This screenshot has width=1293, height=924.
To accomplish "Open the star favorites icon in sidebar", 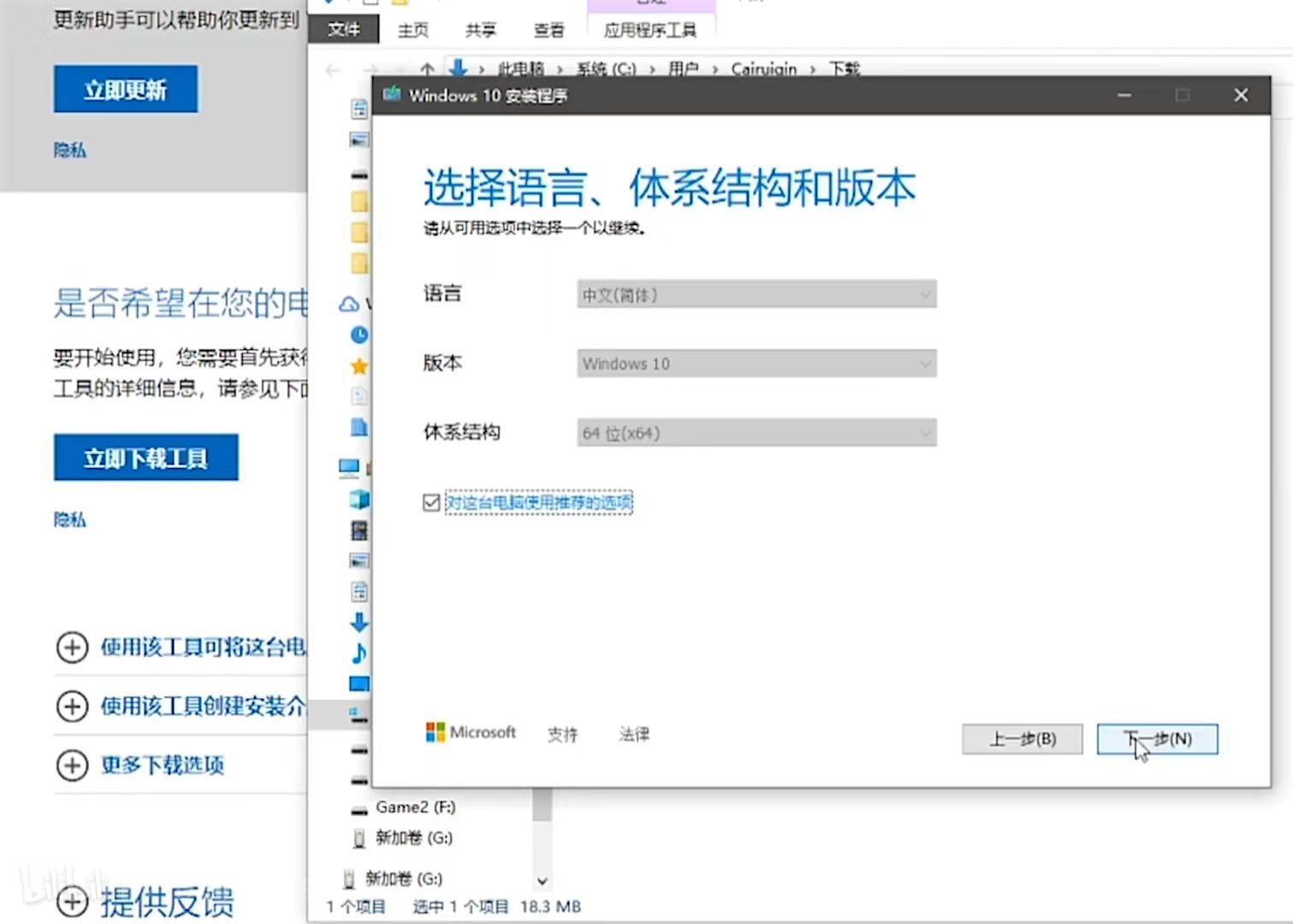I will click(359, 366).
